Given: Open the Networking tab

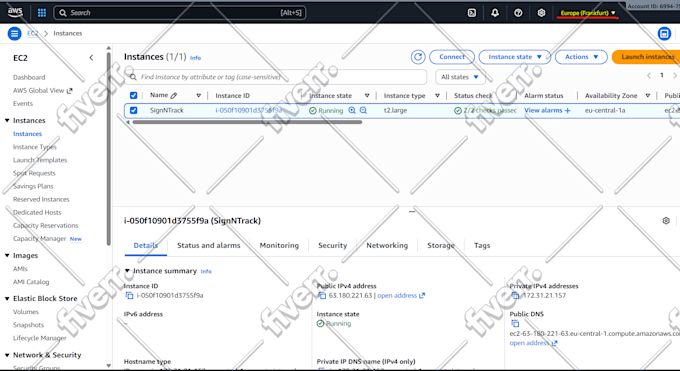Looking at the screenshot, I should (x=387, y=246).
